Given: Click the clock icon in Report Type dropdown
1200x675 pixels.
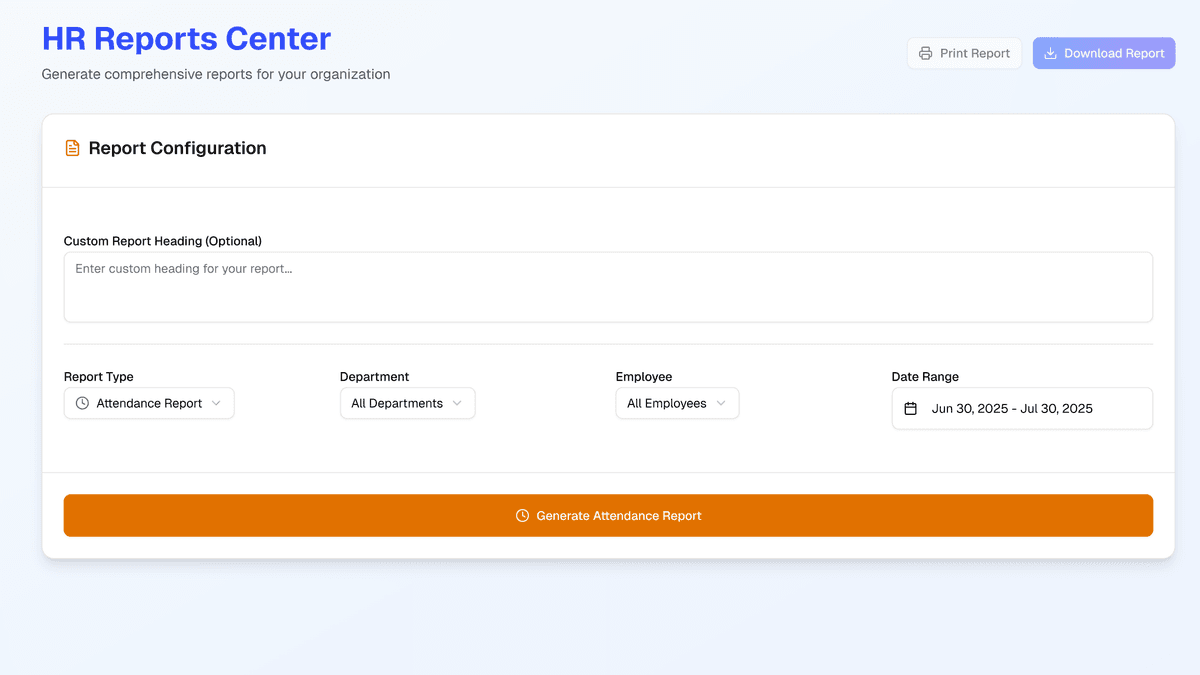Looking at the screenshot, I should [82, 403].
